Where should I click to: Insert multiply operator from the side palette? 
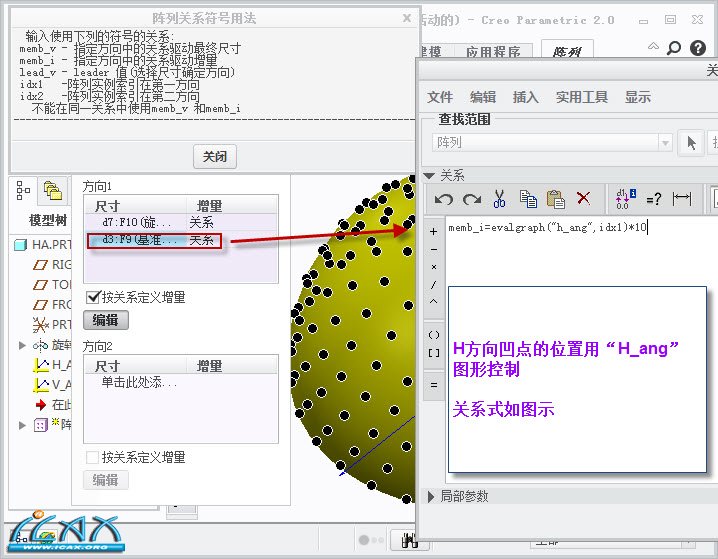click(434, 266)
